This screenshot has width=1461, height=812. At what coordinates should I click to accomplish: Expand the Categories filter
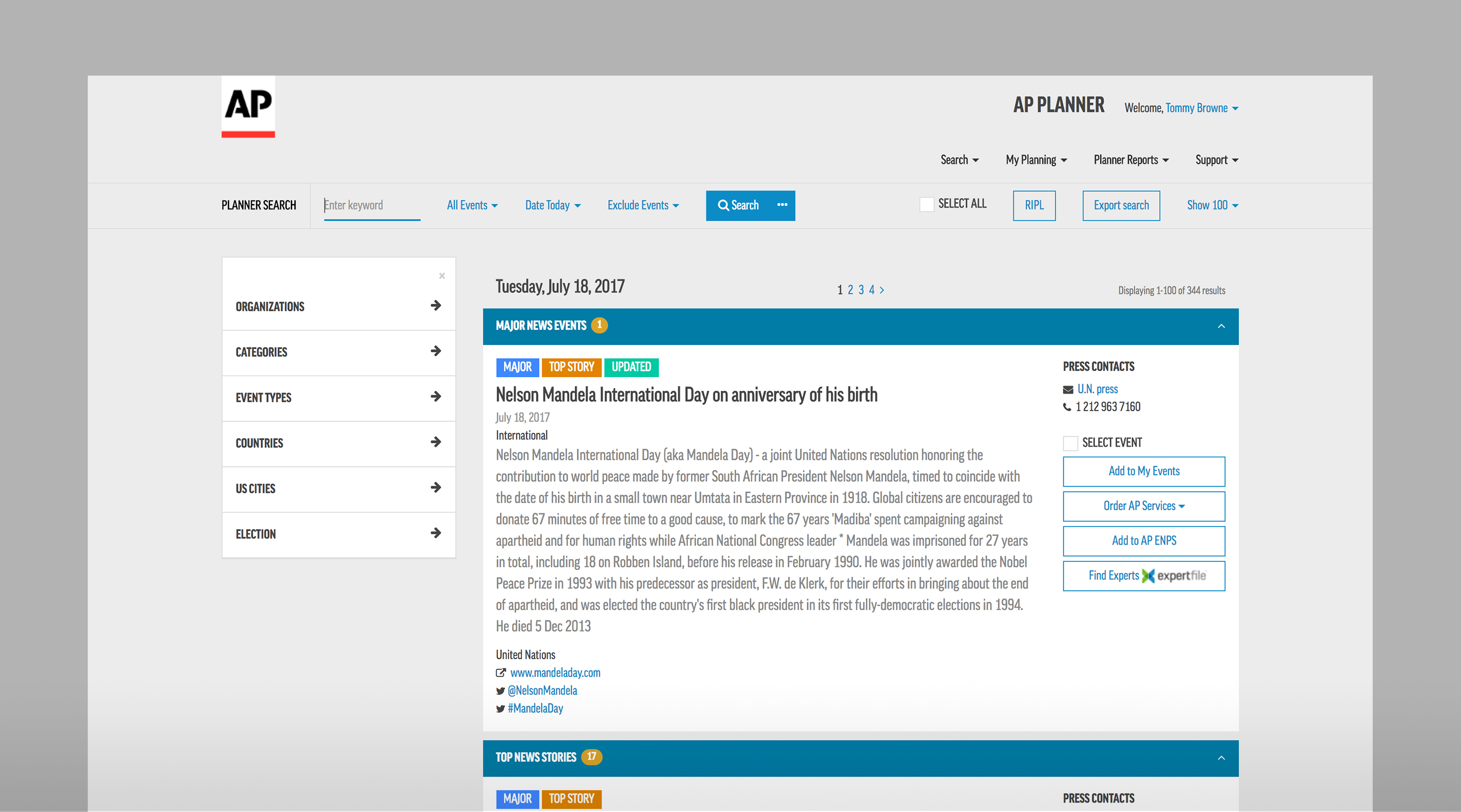(338, 352)
